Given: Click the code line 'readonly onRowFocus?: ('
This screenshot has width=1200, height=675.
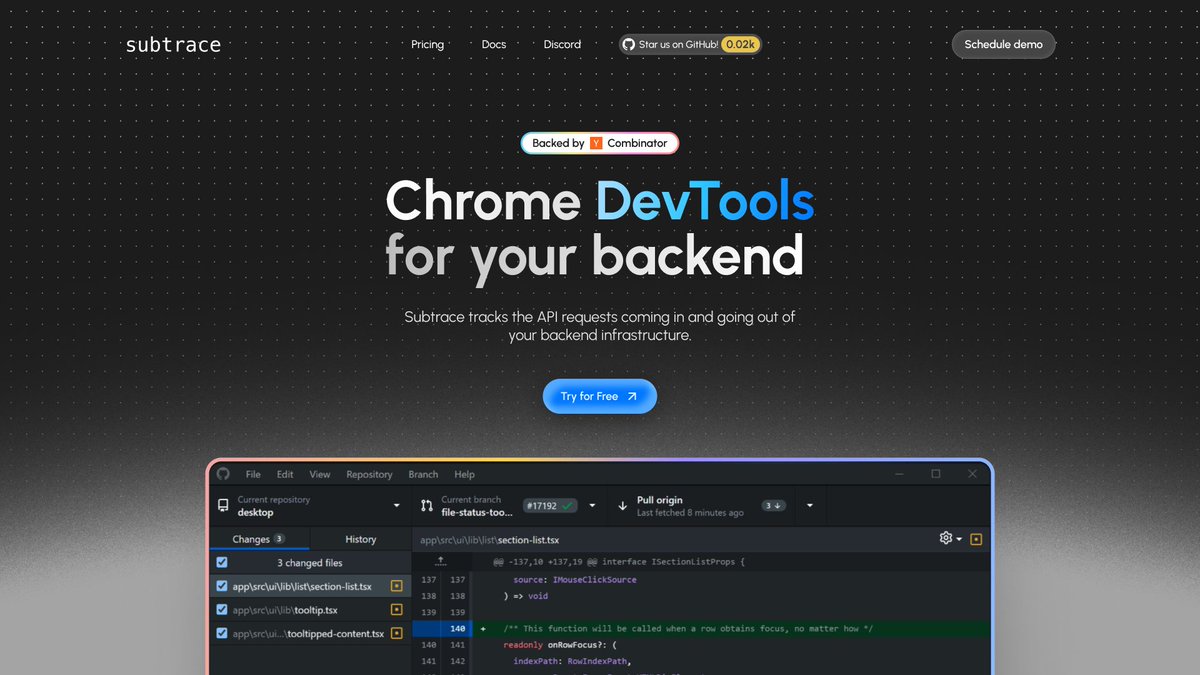Looking at the screenshot, I should 561,645.
